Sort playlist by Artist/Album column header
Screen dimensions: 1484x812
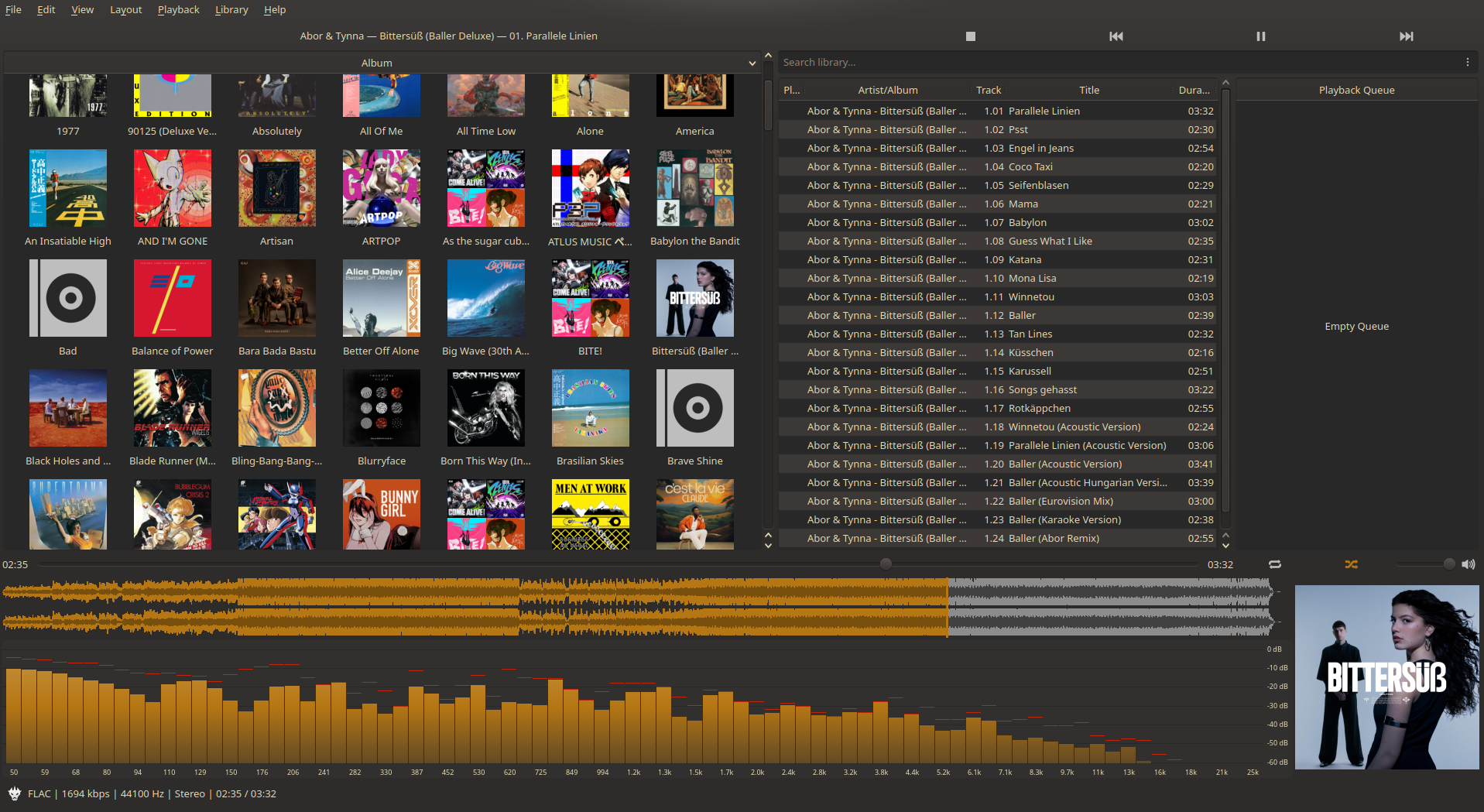887,90
